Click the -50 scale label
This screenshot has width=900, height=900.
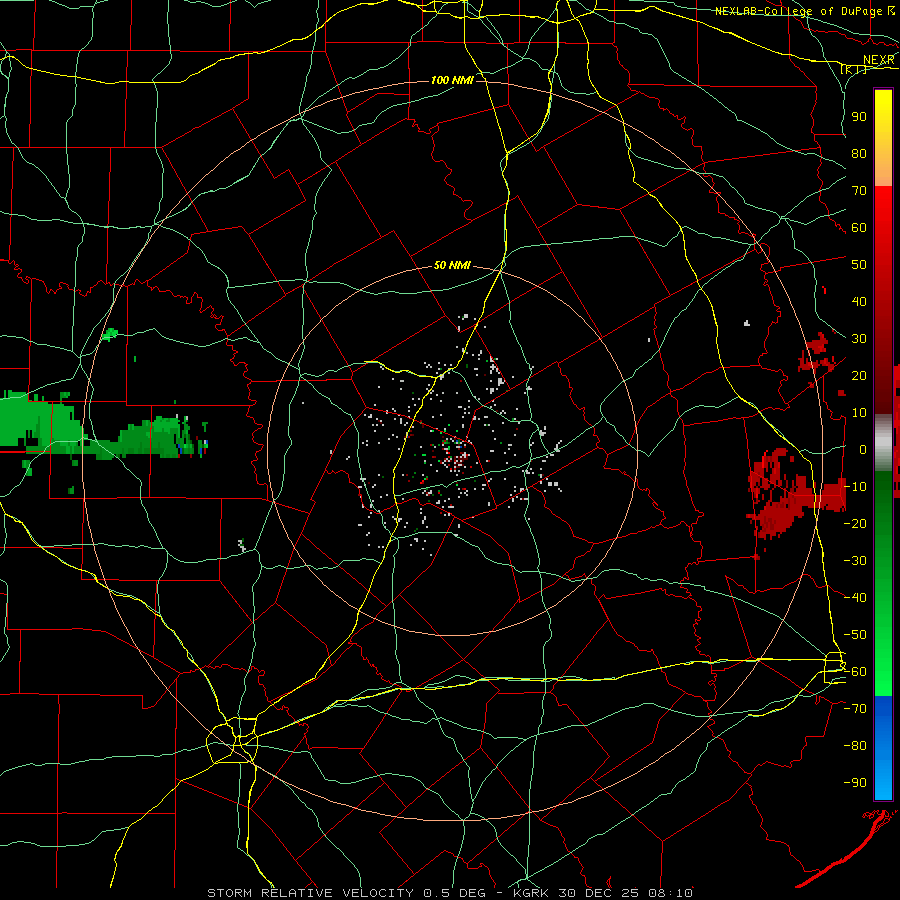pyautogui.click(x=856, y=635)
